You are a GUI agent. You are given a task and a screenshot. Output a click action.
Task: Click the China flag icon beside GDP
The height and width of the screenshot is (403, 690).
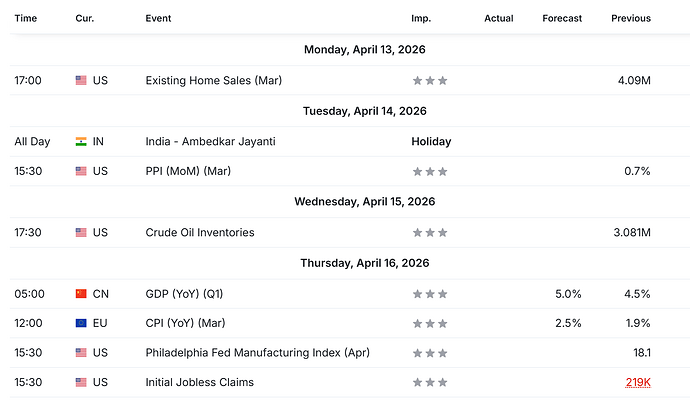[x=81, y=294]
